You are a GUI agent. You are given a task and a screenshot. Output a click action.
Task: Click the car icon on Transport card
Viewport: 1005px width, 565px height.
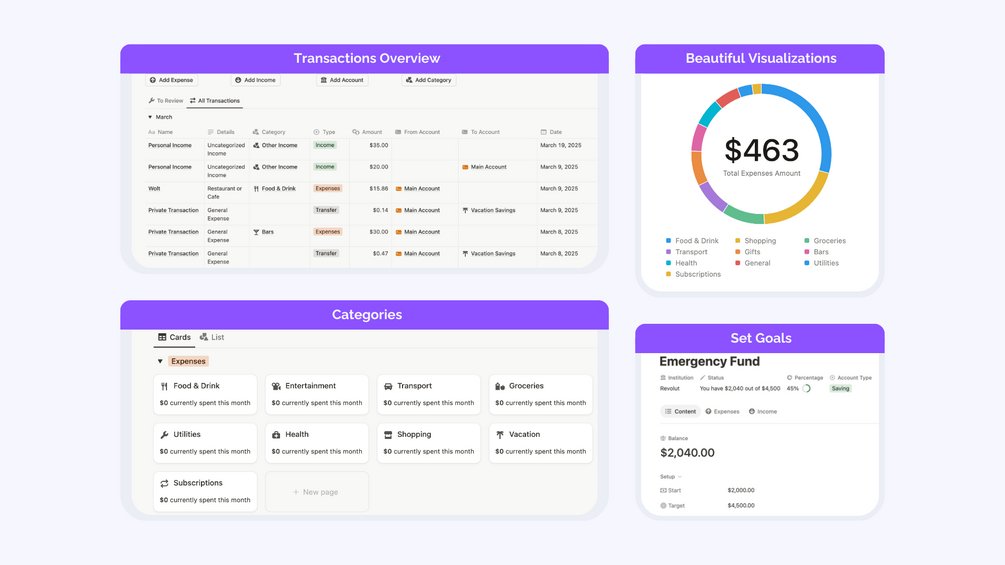pyautogui.click(x=388, y=386)
